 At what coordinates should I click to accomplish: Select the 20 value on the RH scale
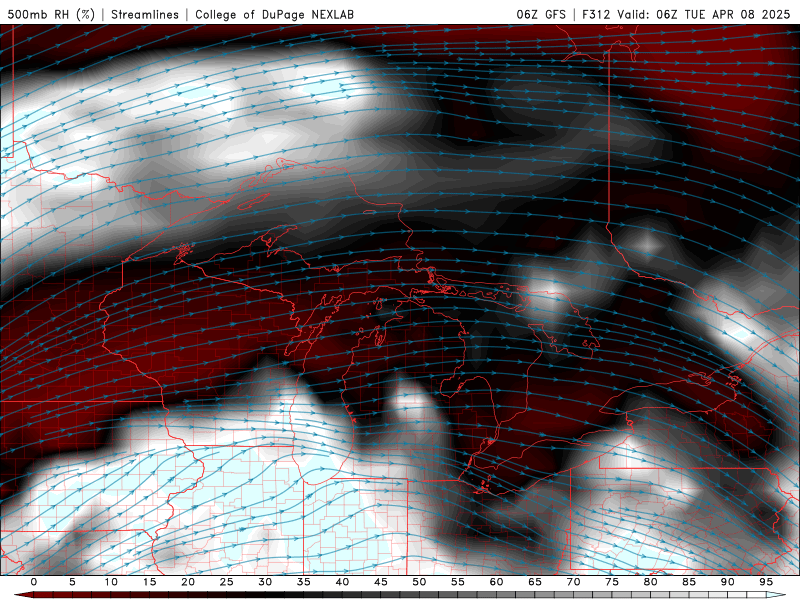coord(188,582)
